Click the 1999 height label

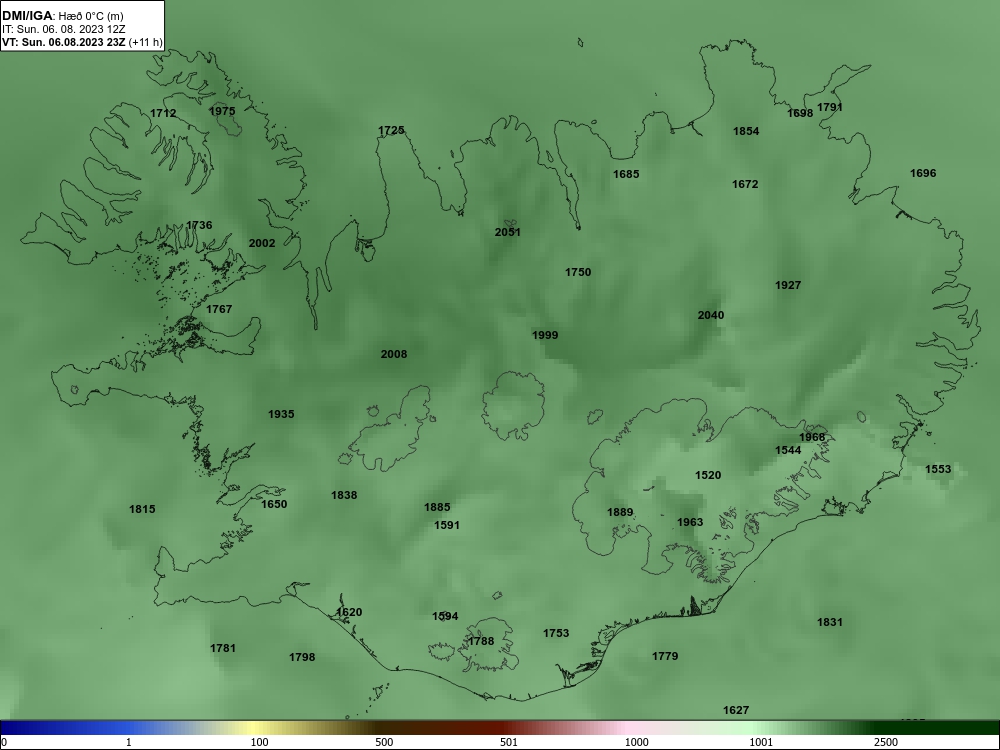coord(545,335)
